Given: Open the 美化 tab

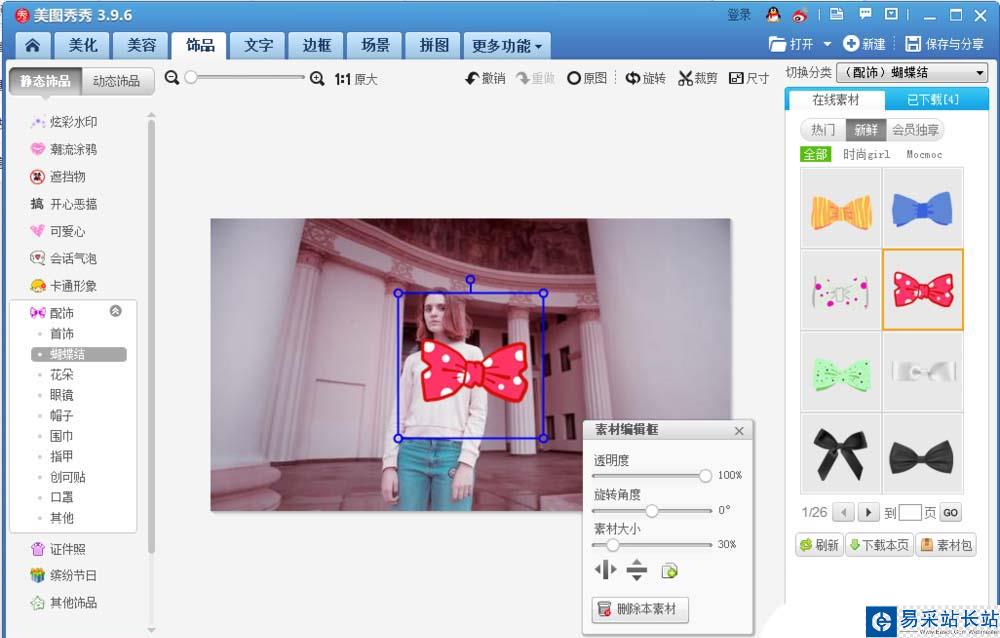Looking at the screenshot, I should point(83,45).
